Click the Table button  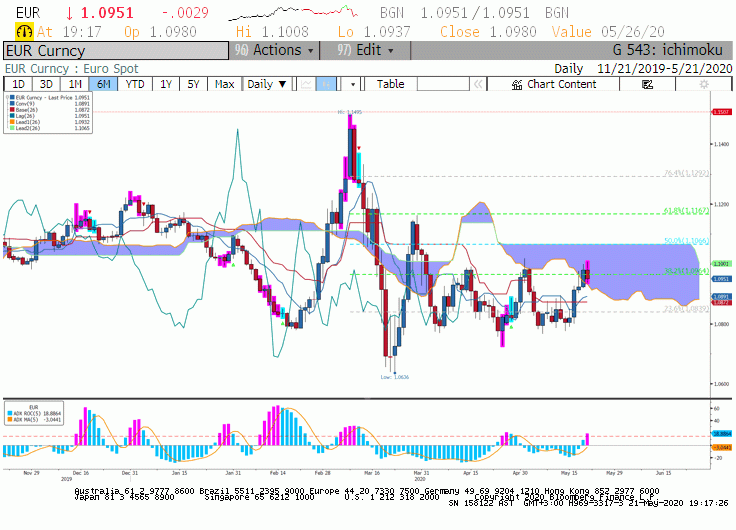391,84
